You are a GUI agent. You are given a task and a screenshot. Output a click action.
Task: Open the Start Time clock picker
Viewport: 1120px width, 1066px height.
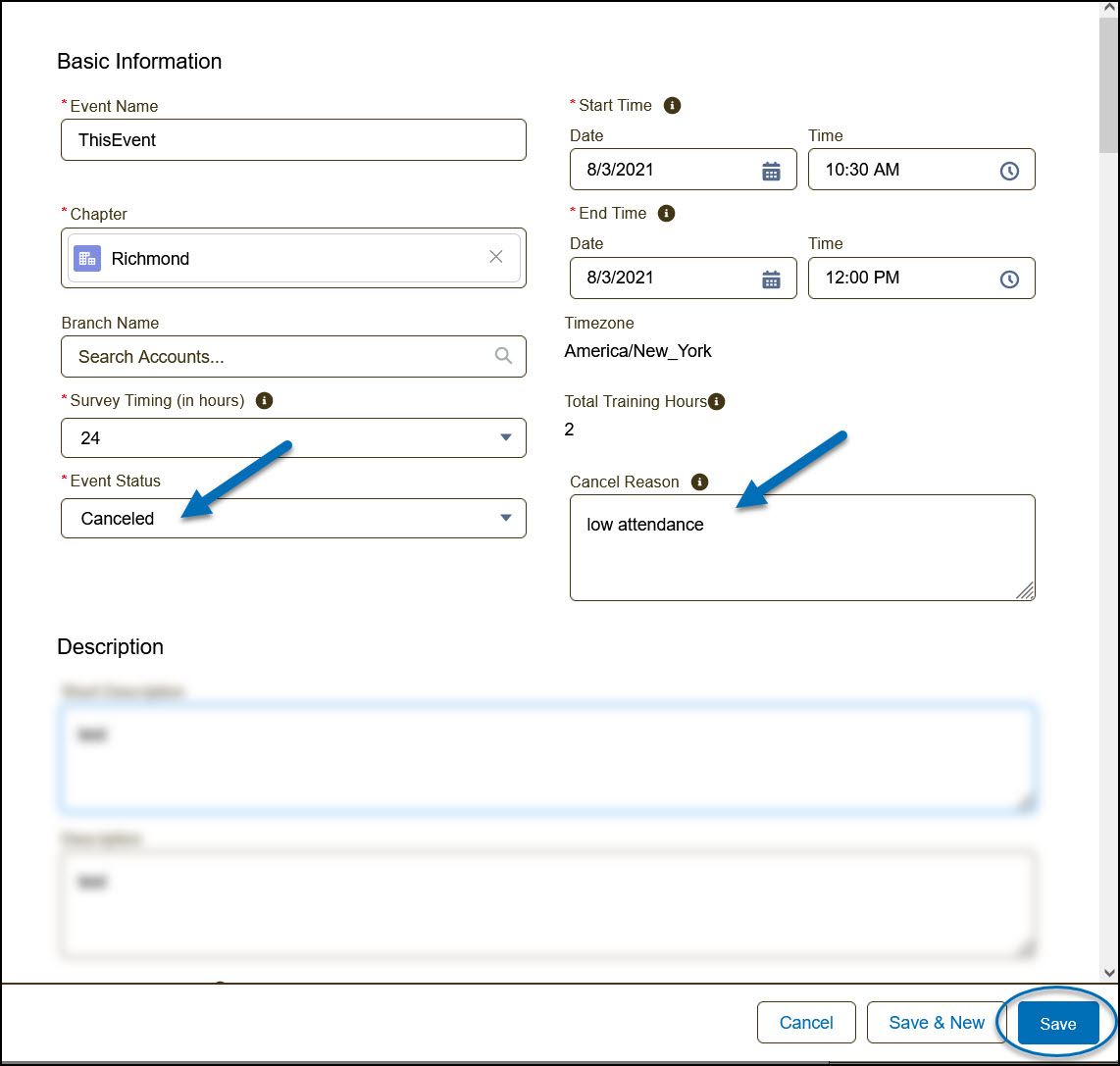[x=1008, y=171]
